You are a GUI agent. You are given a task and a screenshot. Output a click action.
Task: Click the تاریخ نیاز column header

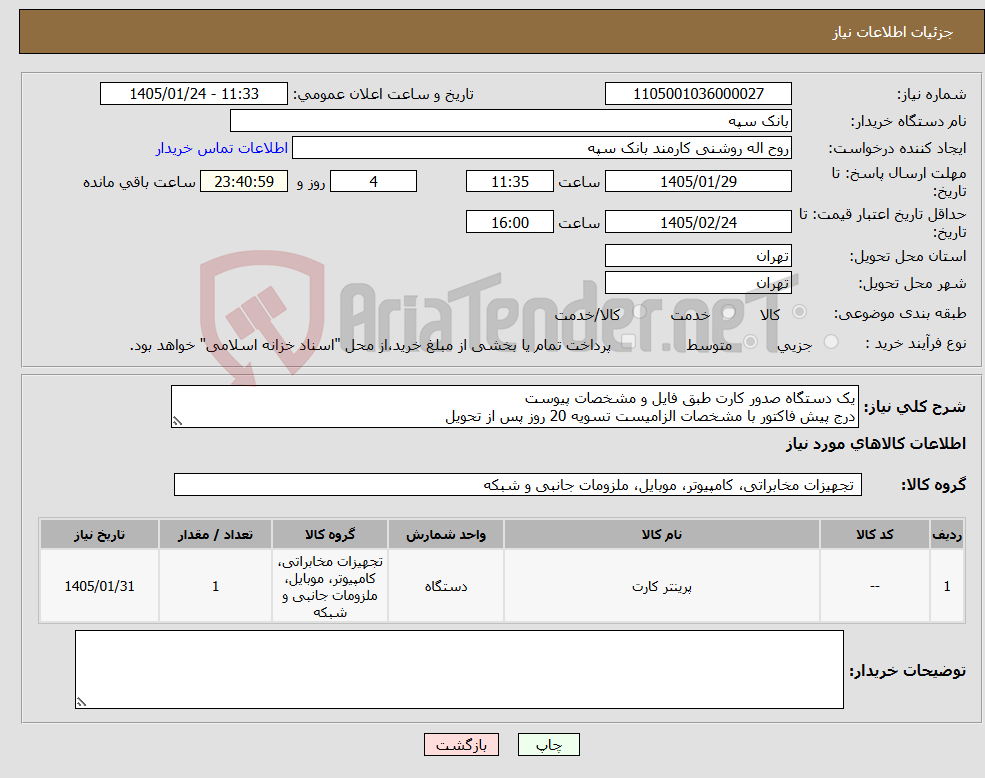[99, 534]
